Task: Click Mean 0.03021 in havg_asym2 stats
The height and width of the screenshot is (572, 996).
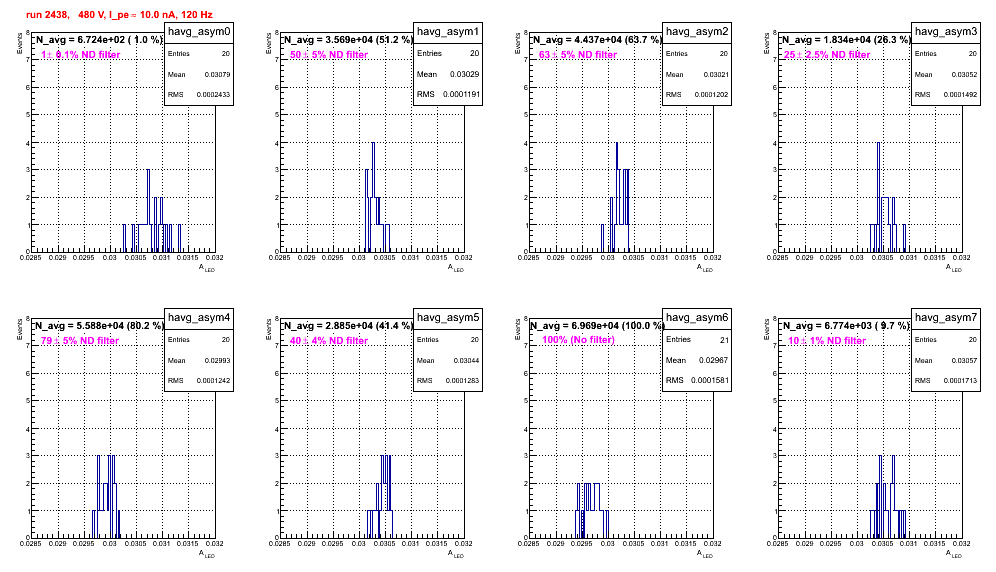Action: 697,74
